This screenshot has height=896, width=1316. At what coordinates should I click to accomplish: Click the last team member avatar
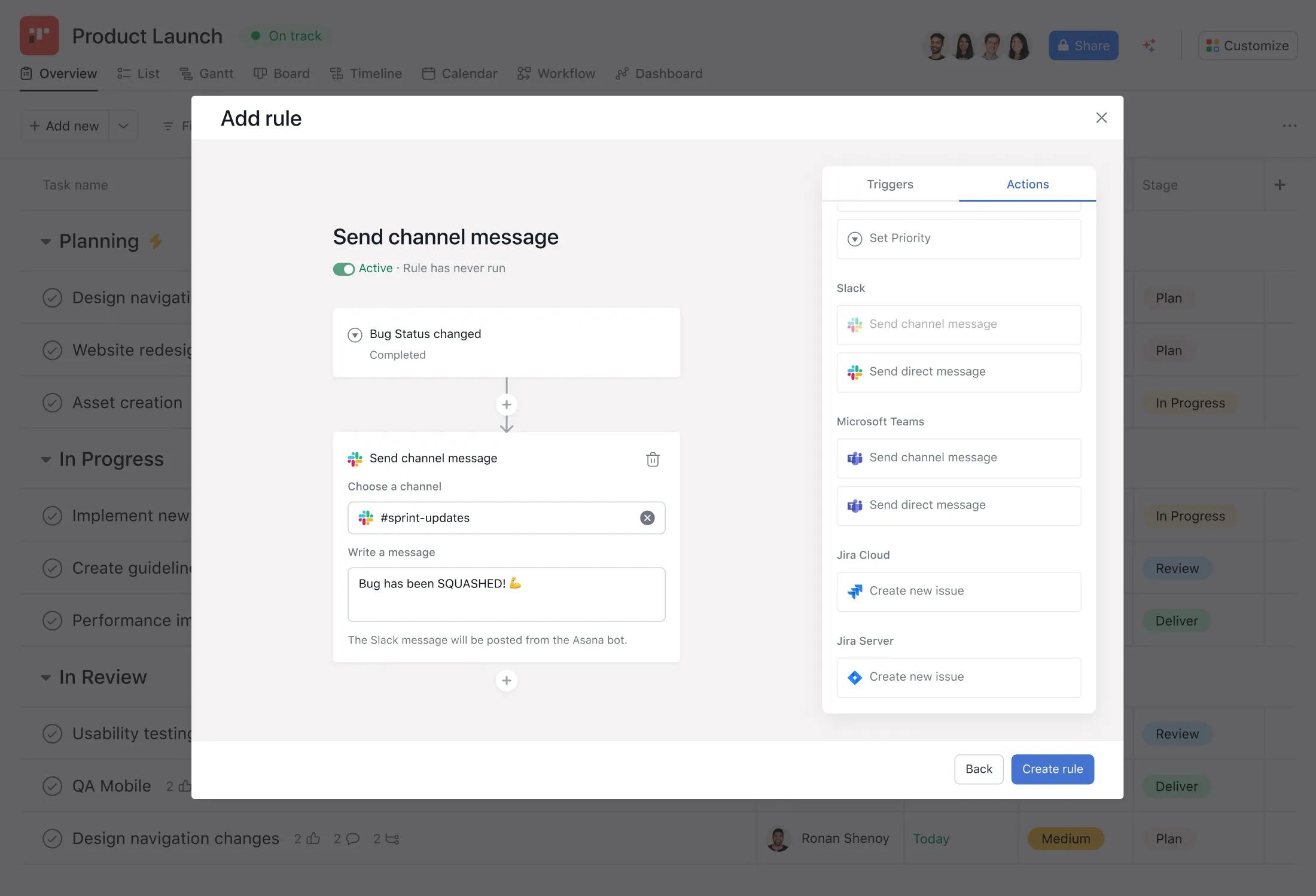point(1018,45)
